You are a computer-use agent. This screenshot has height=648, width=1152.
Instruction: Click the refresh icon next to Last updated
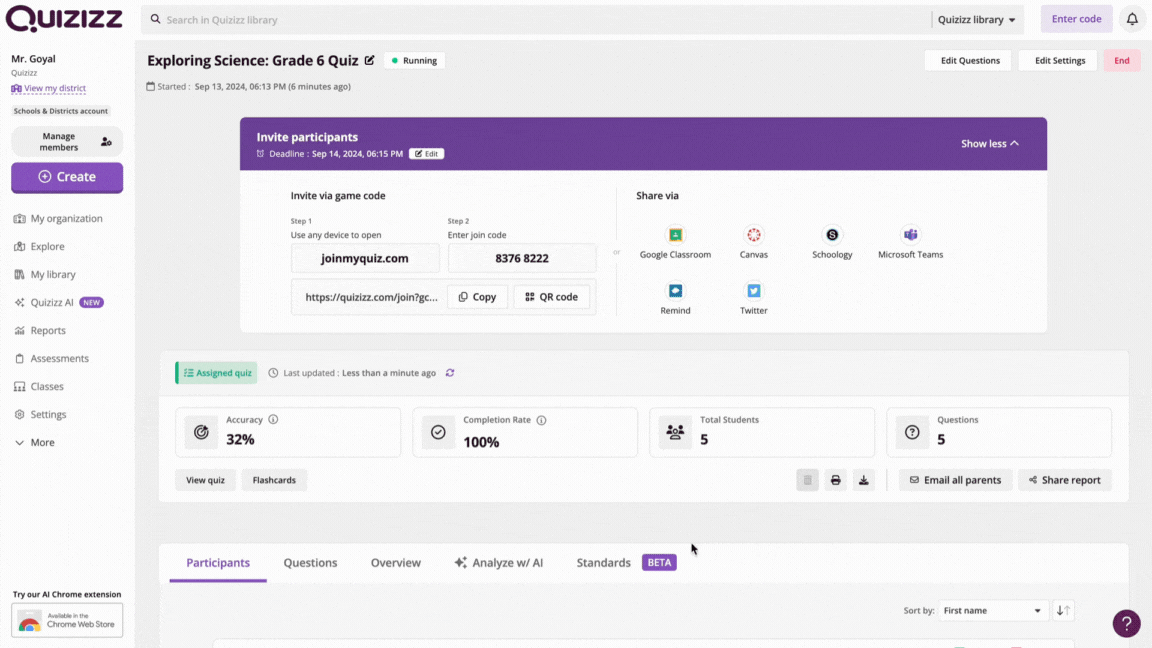point(450,373)
